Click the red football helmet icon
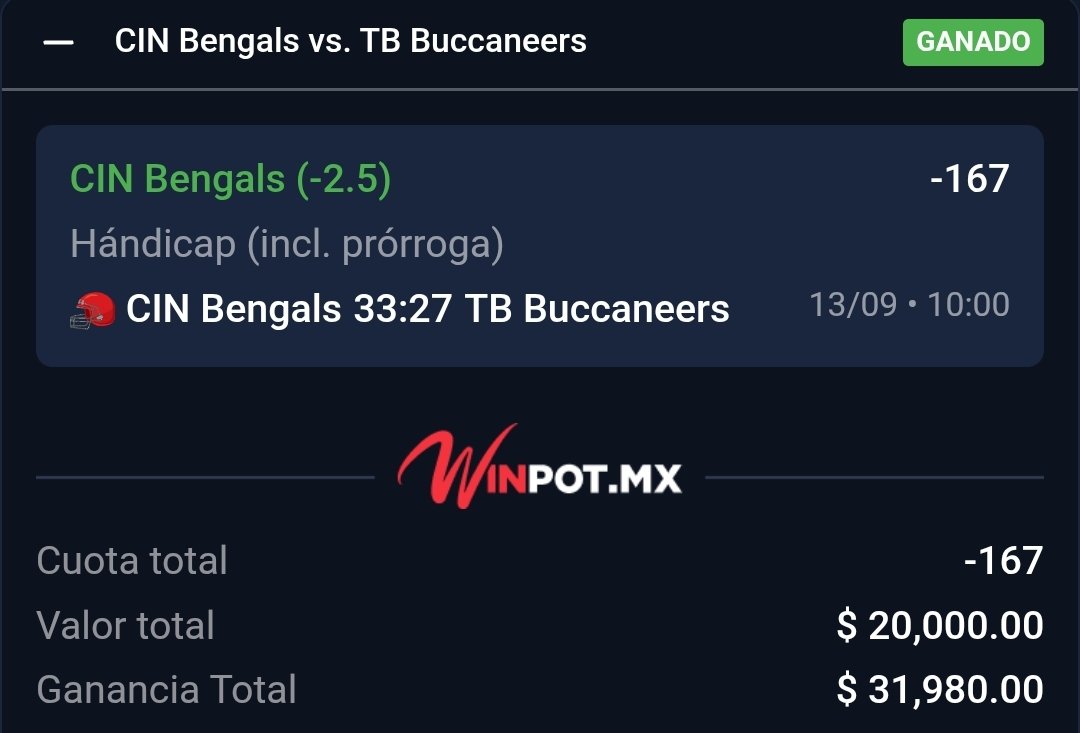Screen dimensions: 1080x733 (x=93, y=311)
